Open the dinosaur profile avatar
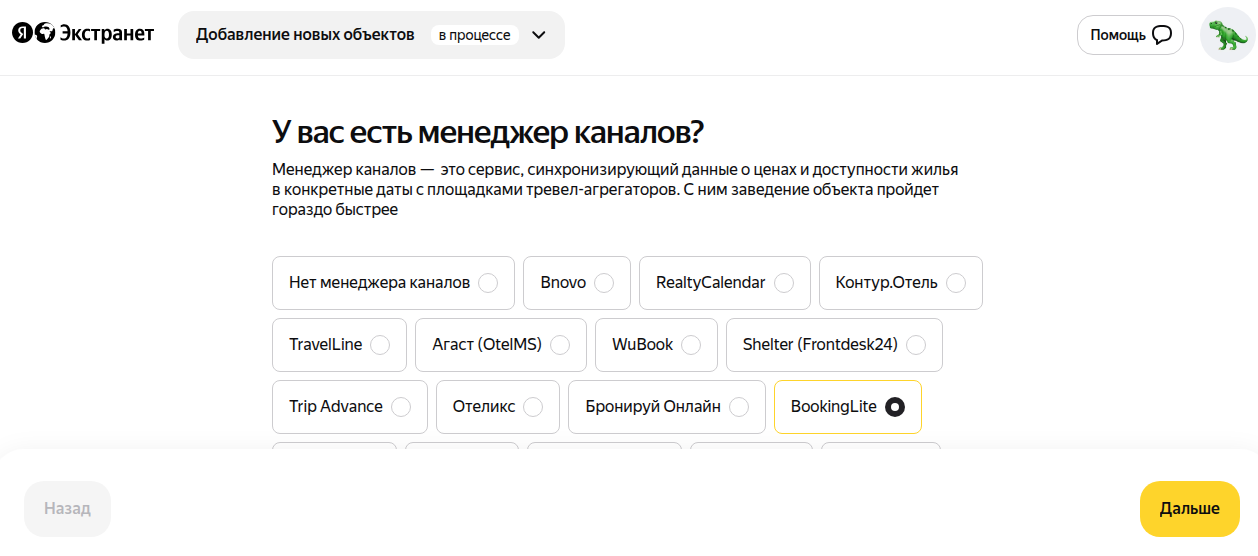This screenshot has width=1258, height=556. 1227,35
